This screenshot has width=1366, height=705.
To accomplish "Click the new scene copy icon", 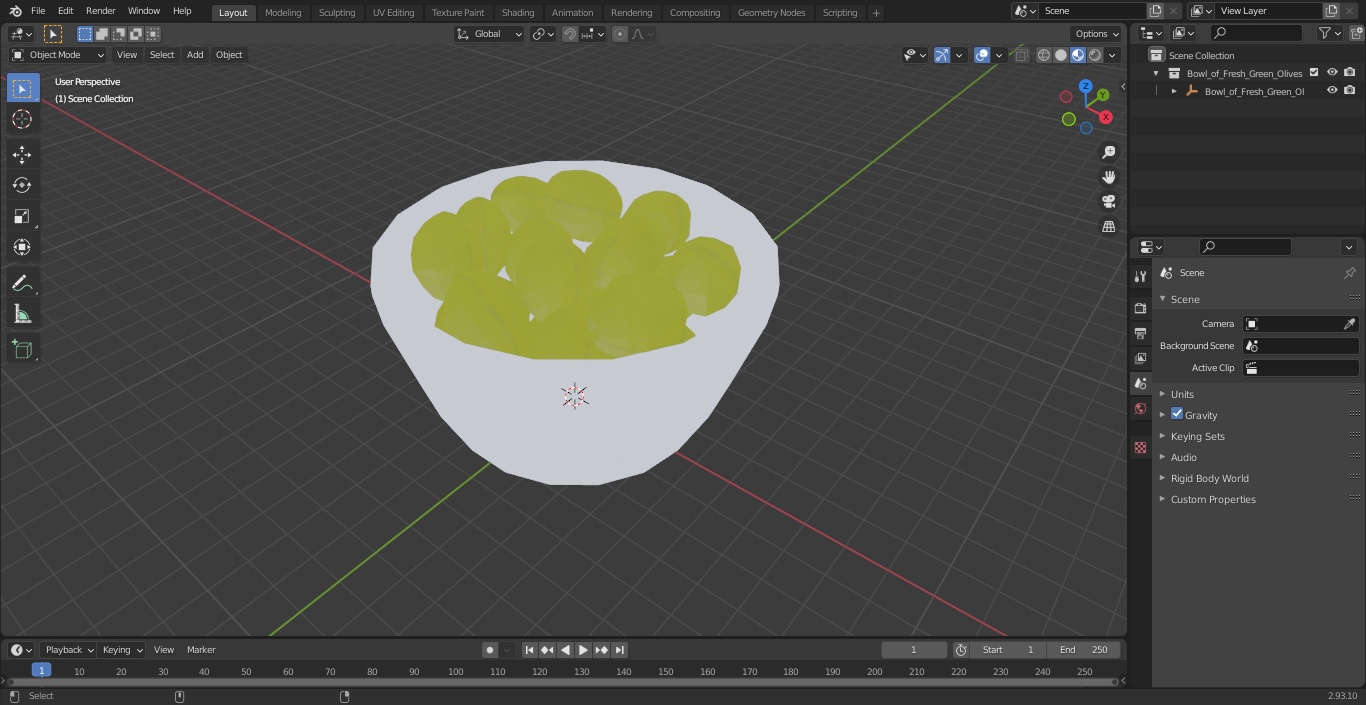I will pos(1155,11).
